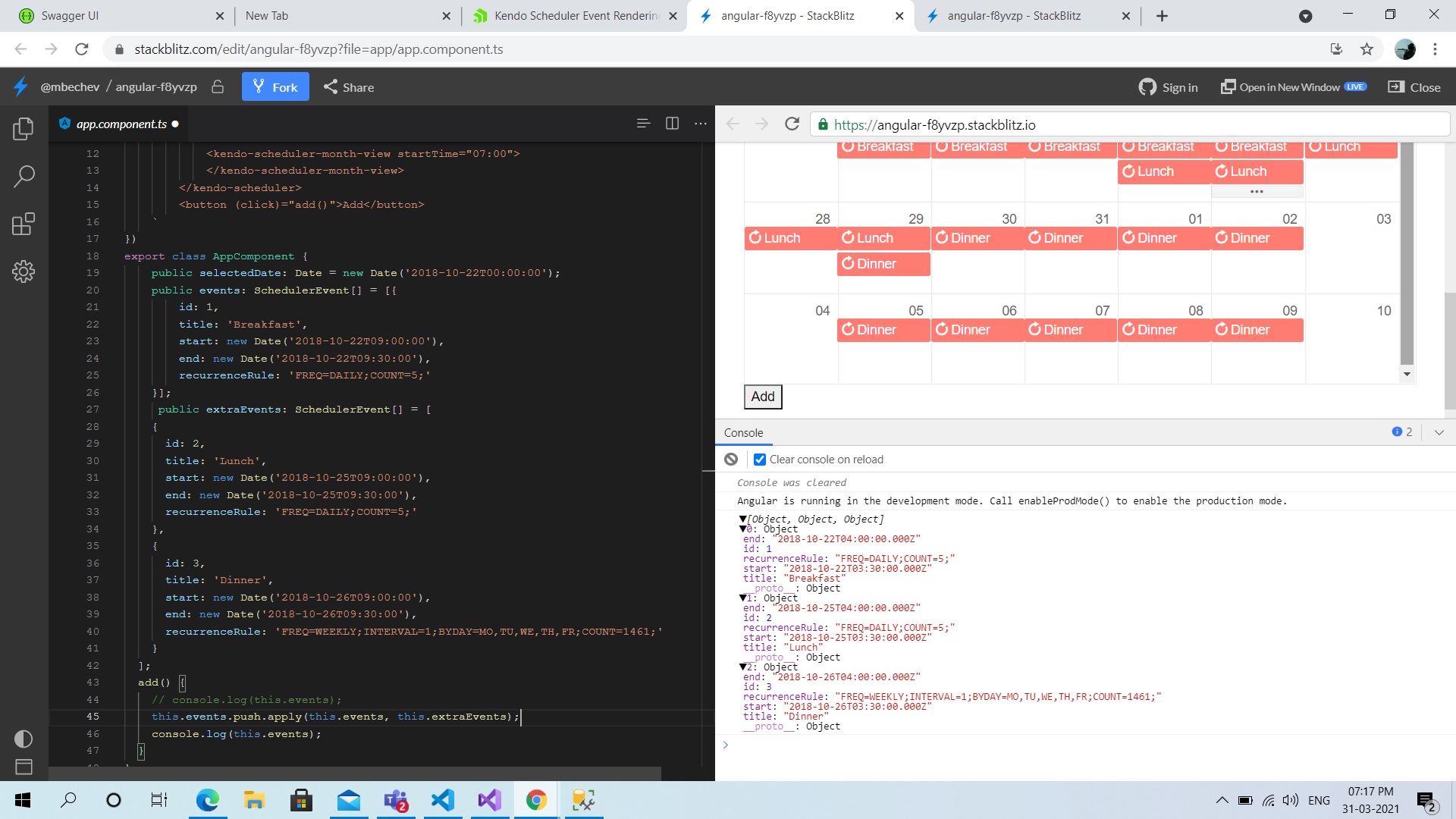The height and width of the screenshot is (819, 1456).
Task: Split the editor with split-view icon
Action: pyautogui.click(x=672, y=124)
